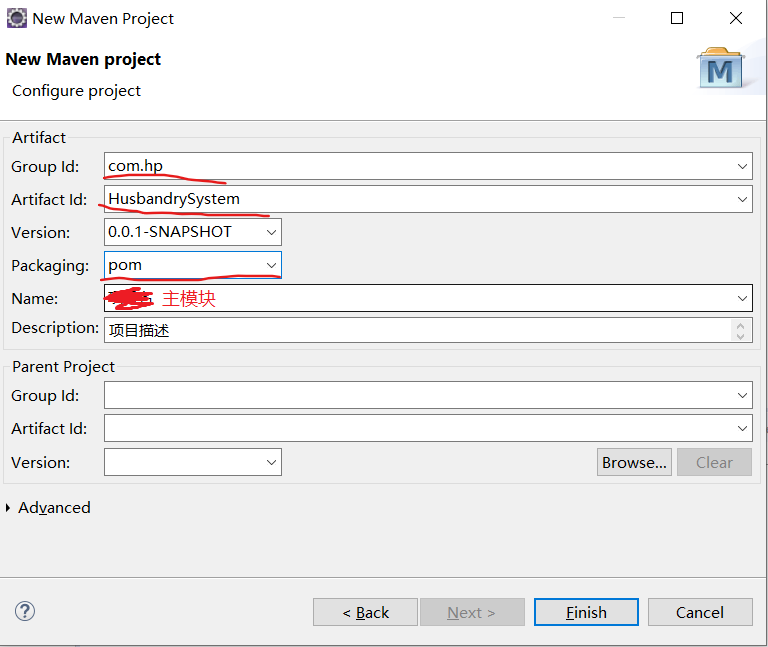768x647 pixels.
Task: Open the Artifact Id dropdown containing HusbandrySystem
Action: (742, 199)
